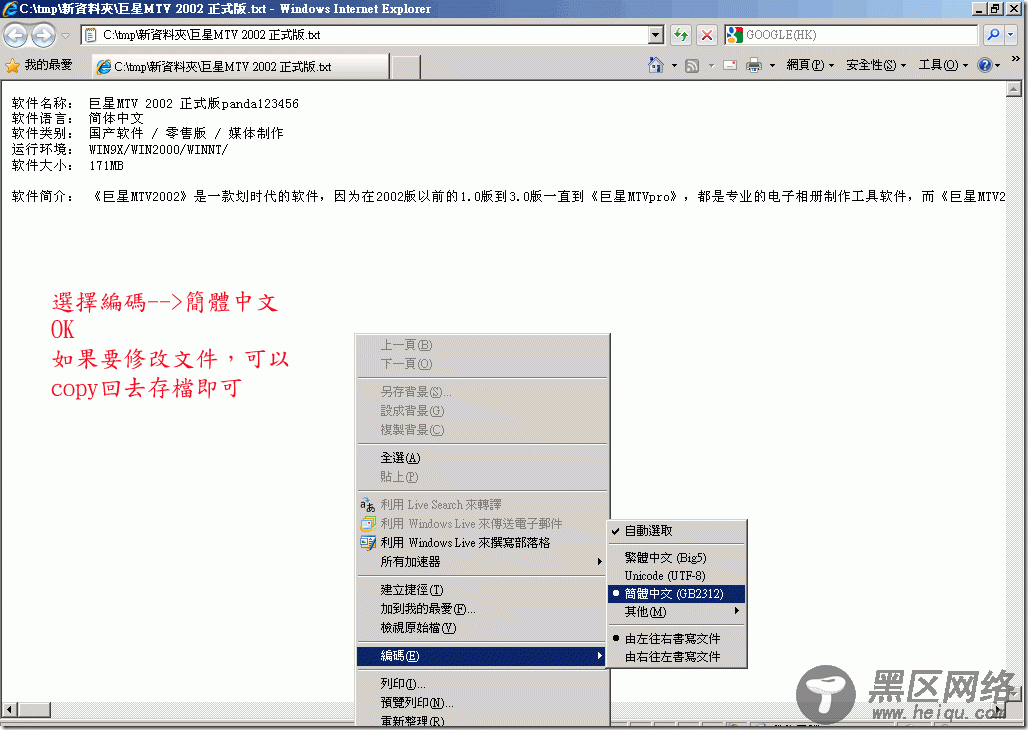Screen dimensions: 1028x730
Task: Select 簡體中文 (GB2312) encoding
Action: point(677,594)
